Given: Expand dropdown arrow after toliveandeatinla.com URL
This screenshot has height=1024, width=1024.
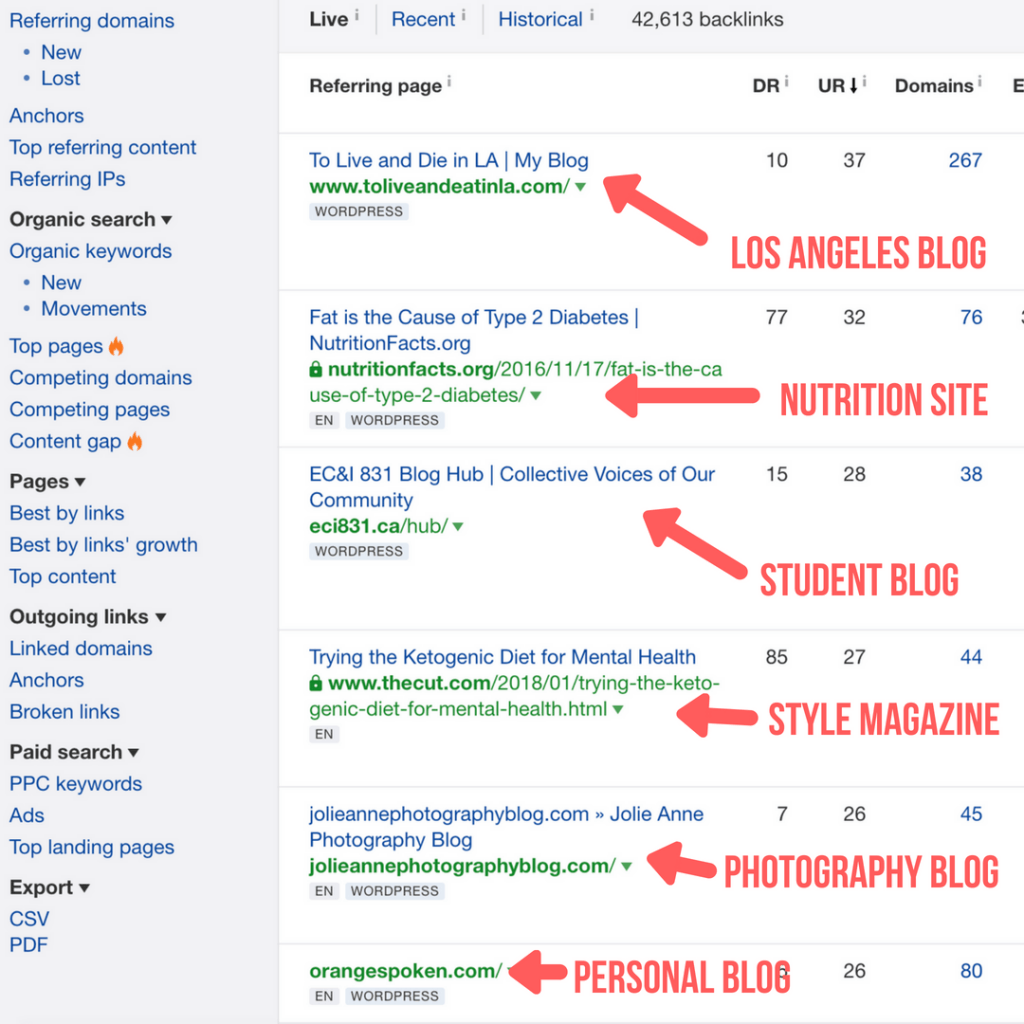Looking at the screenshot, I should (x=580, y=187).
